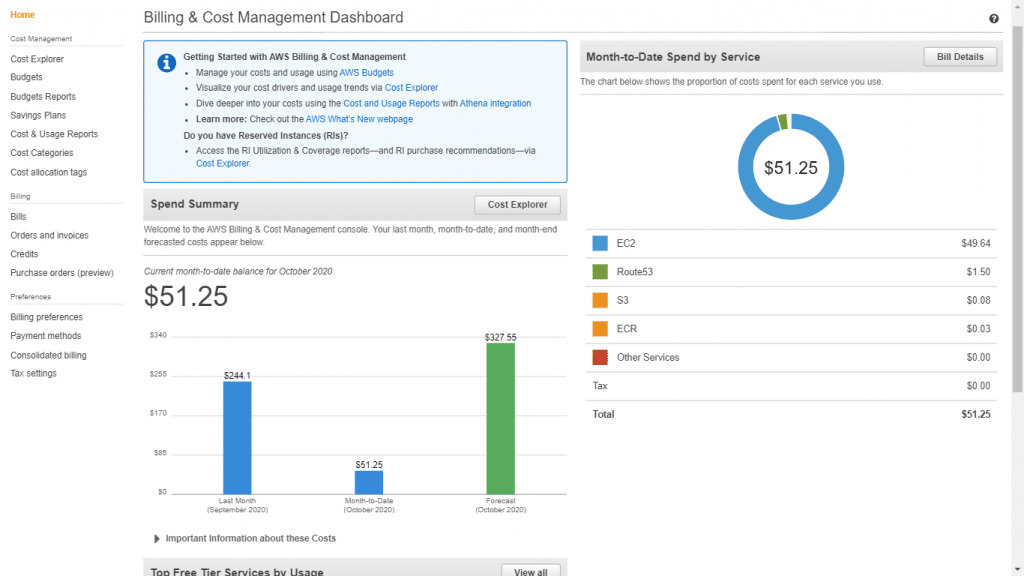Open the Bills page in sidebar
1024x576 pixels.
point(18,216)
